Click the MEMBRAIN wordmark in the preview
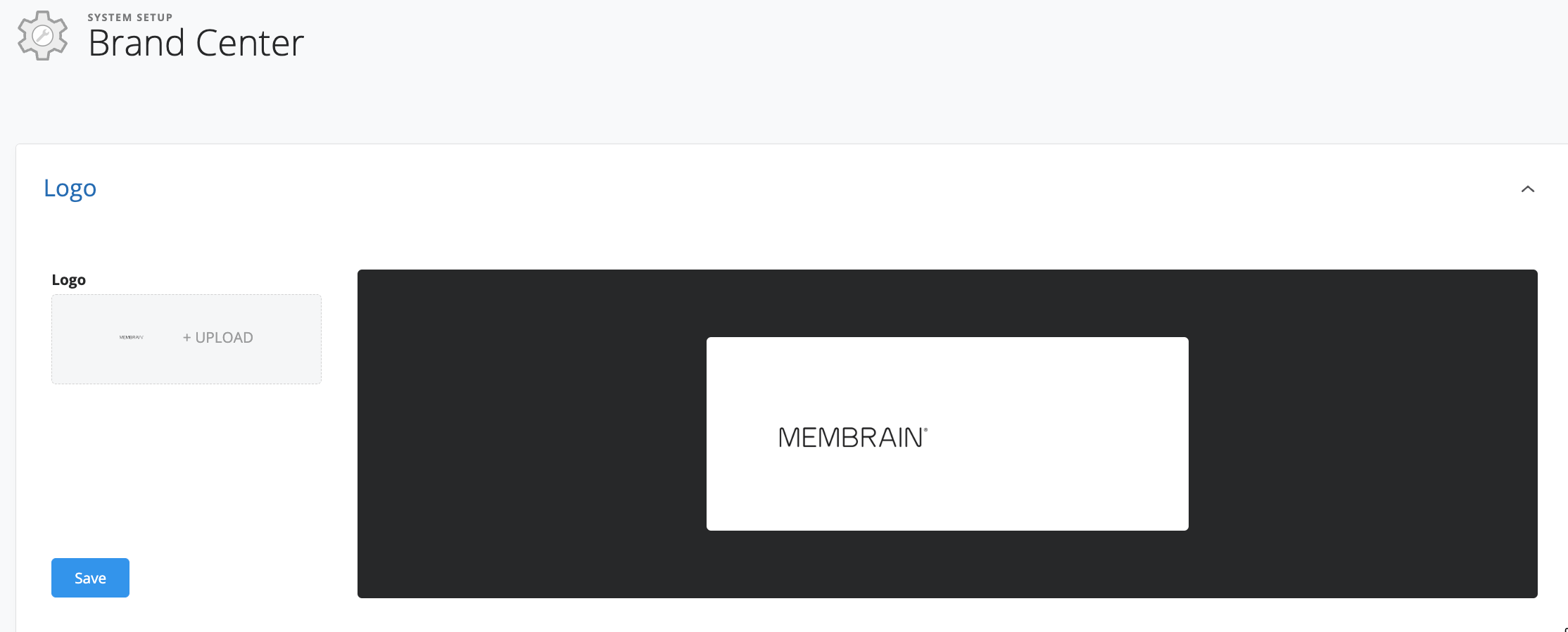 point(852,438)
